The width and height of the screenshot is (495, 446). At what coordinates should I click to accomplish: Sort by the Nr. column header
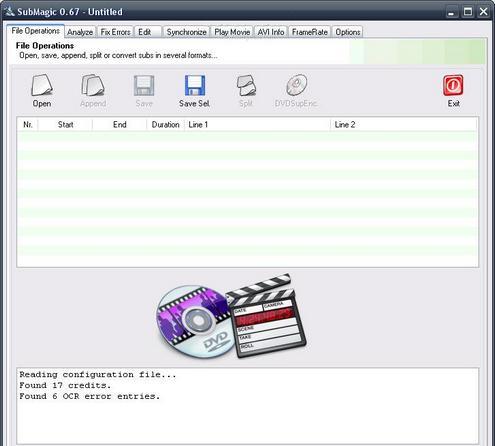click(x=28, y=125)
